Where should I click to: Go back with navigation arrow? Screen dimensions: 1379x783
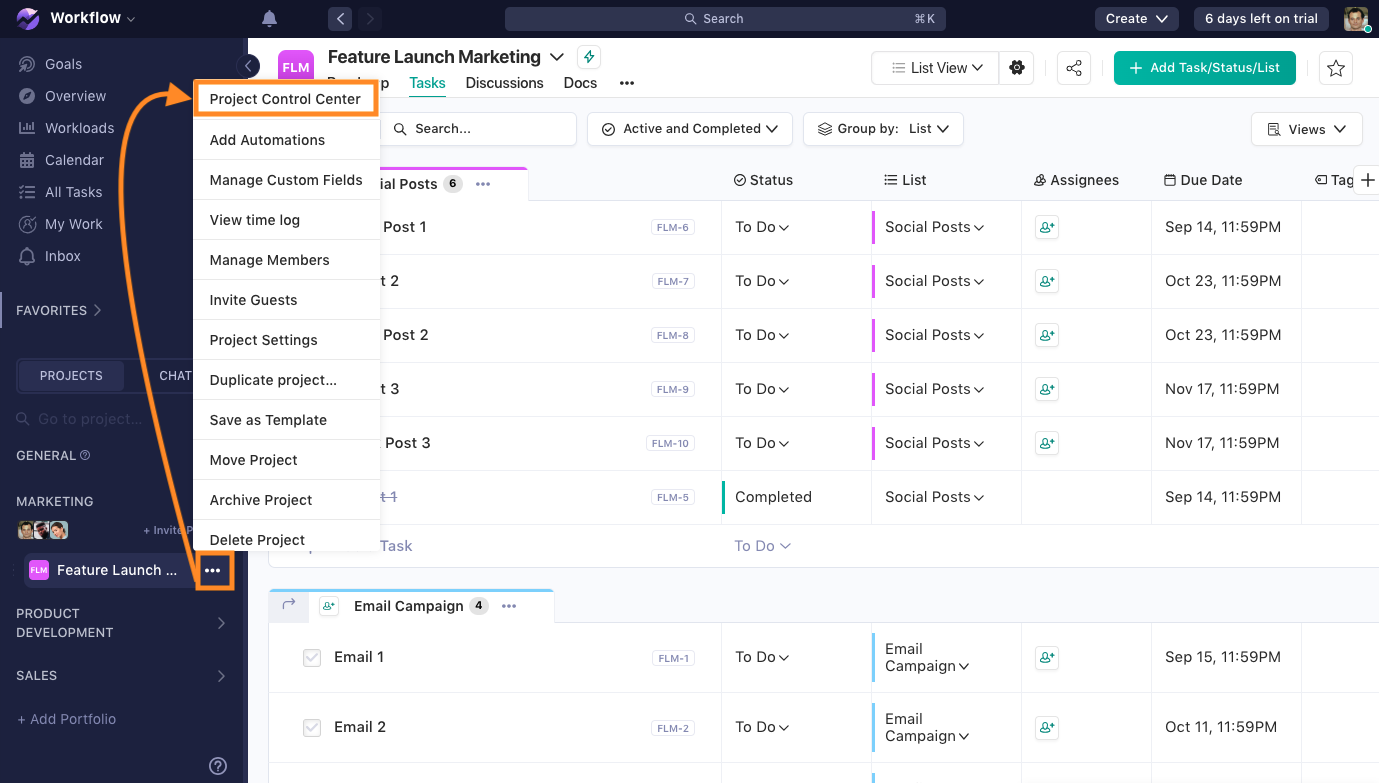341,19
